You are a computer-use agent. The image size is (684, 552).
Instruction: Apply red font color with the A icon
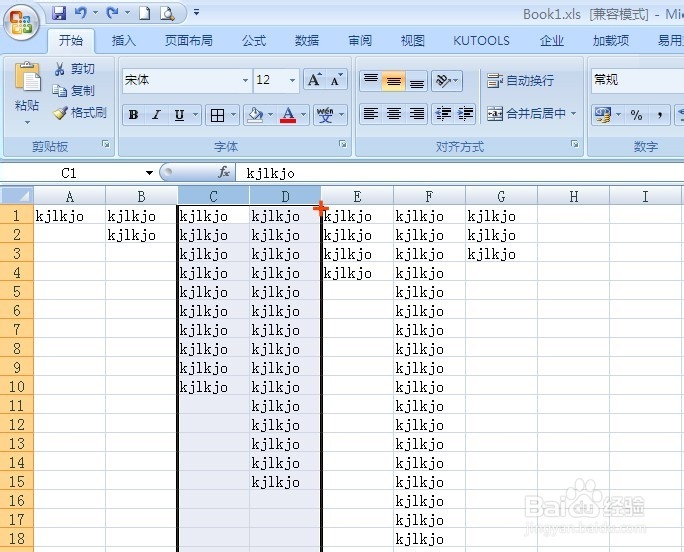point(288,115)
